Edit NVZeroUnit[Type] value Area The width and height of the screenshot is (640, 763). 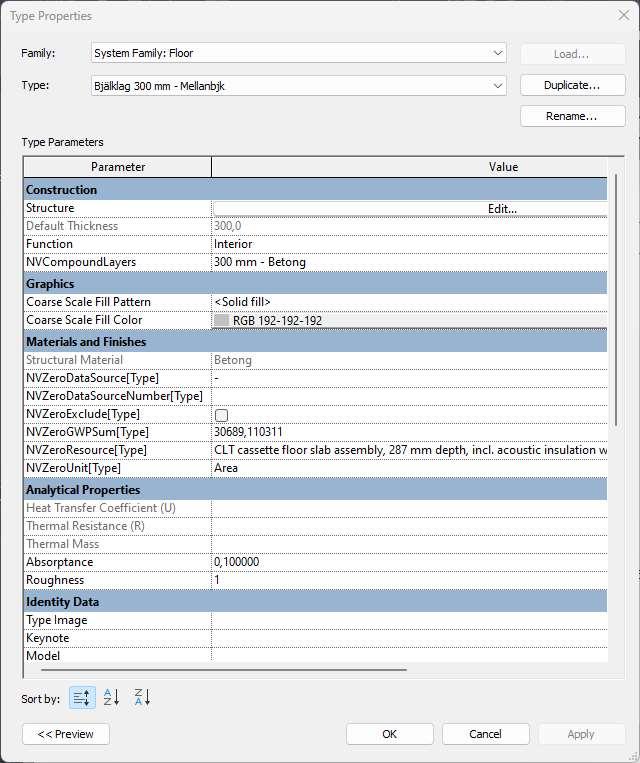click(x=410, y=468)
